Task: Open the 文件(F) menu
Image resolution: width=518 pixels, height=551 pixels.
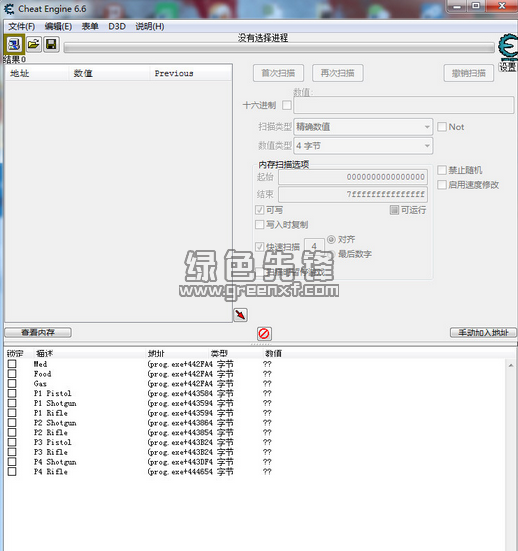Action: coord(22,26)
